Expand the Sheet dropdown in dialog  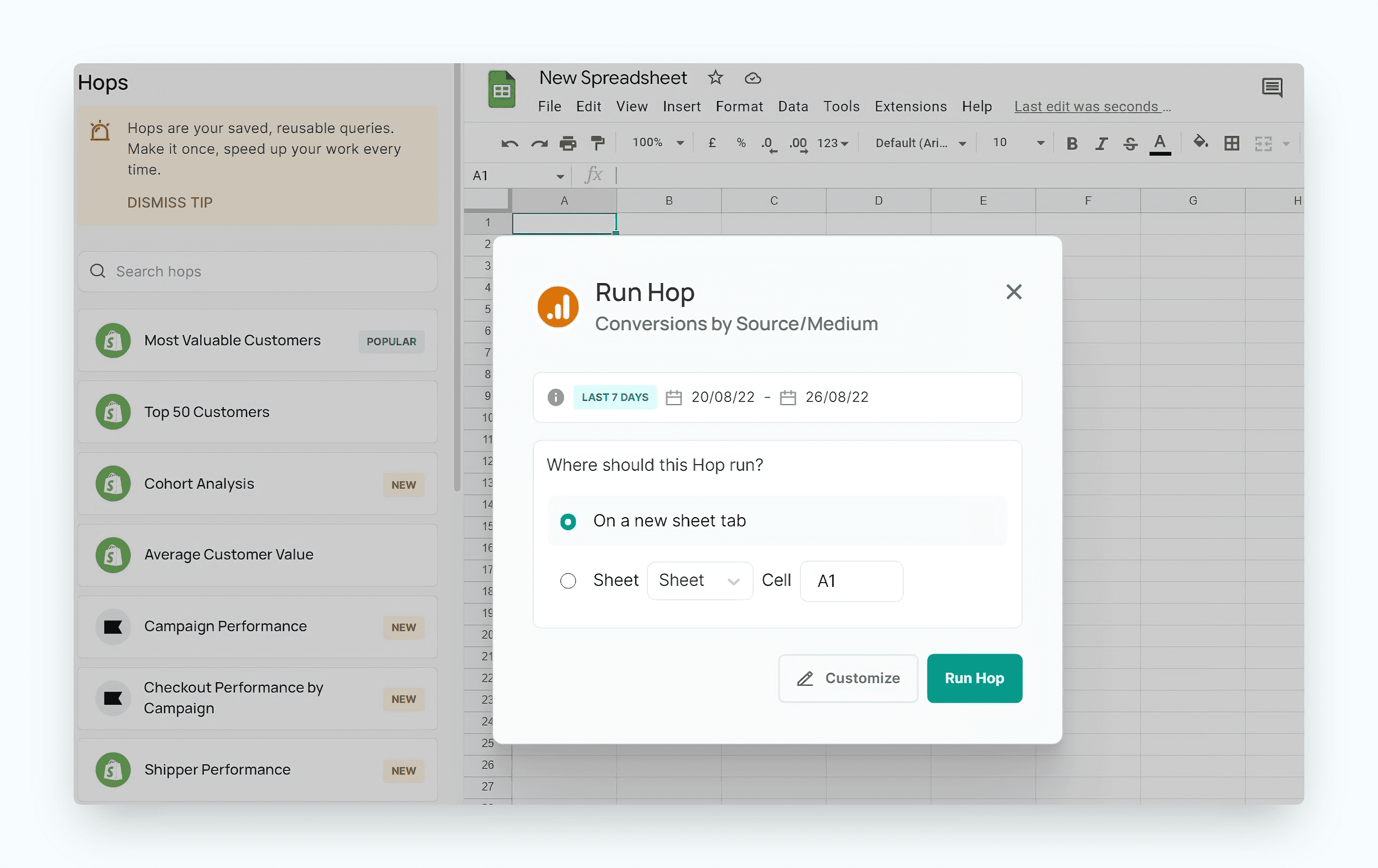coord(699,581)
